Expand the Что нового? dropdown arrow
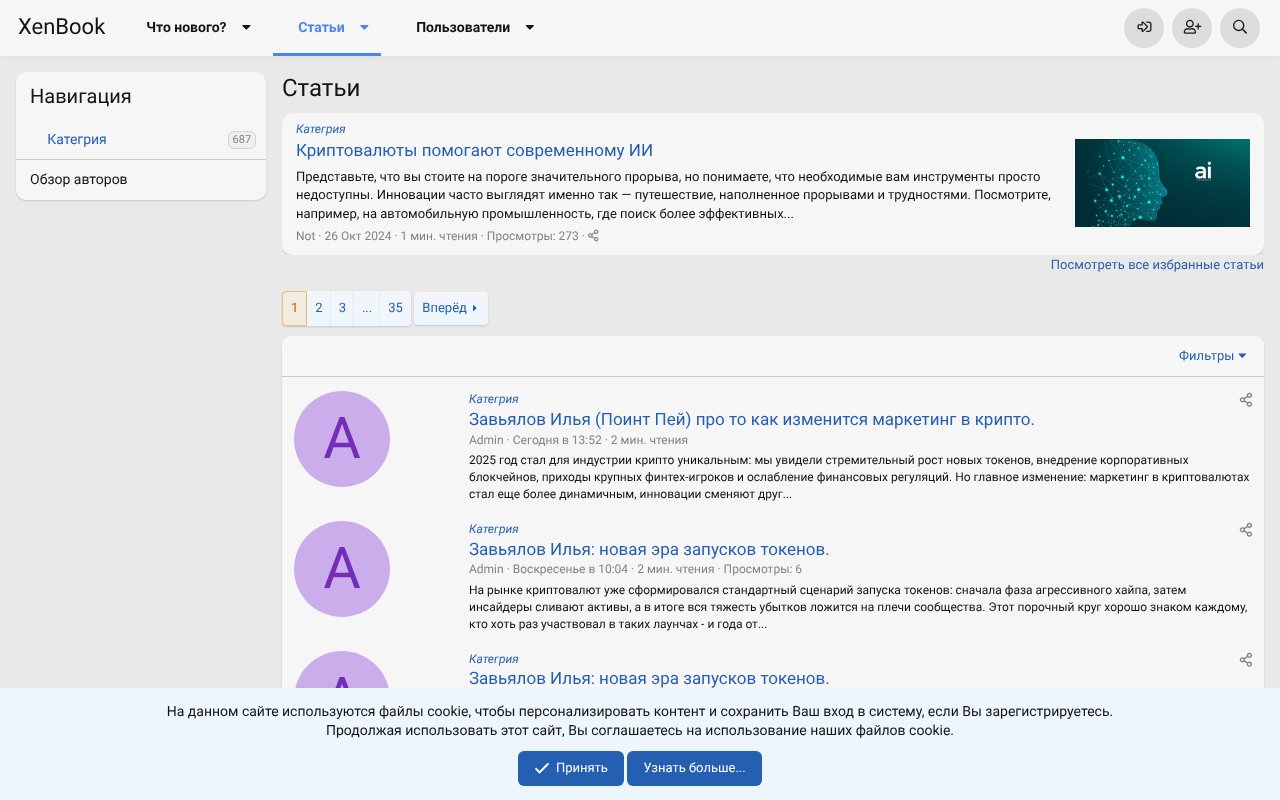This screenshot has width=1280, height=800. click(247, 28)
